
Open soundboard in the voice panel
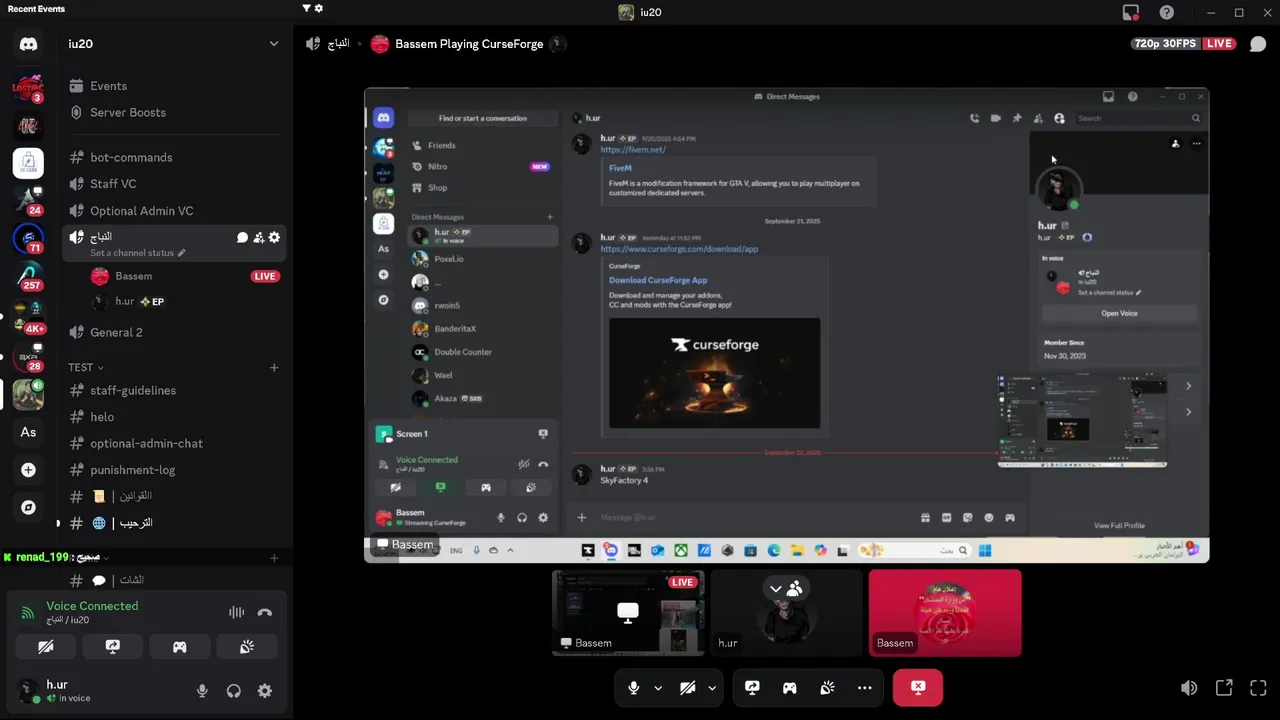pyautogui.click(x=247, y=647)
